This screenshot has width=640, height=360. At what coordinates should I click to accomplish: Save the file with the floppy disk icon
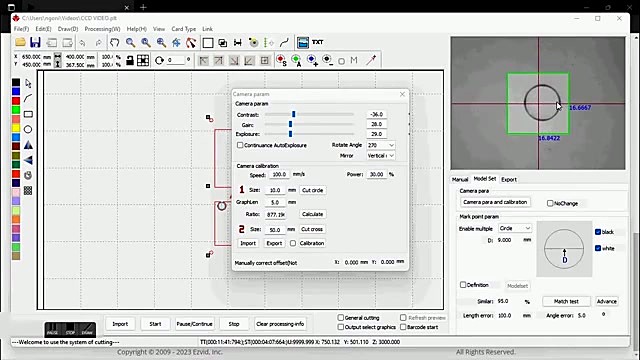pyautogui.click(x=35, y=42)
